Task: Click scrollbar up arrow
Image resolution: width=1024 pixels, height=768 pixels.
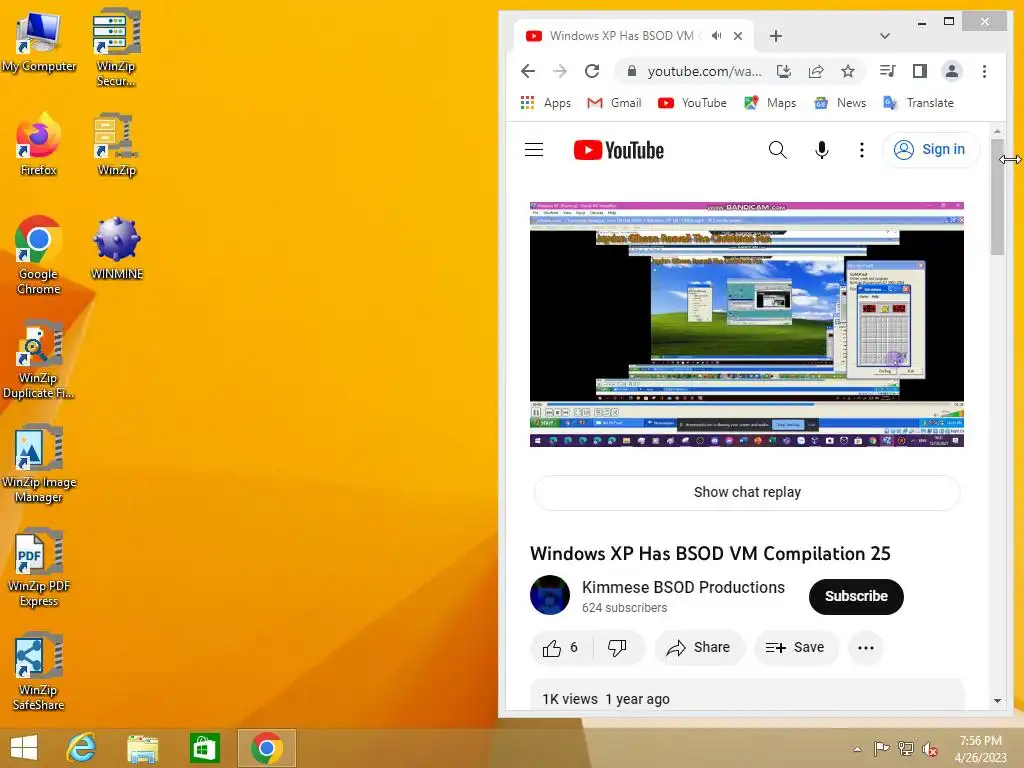Action: coord(997,131)
